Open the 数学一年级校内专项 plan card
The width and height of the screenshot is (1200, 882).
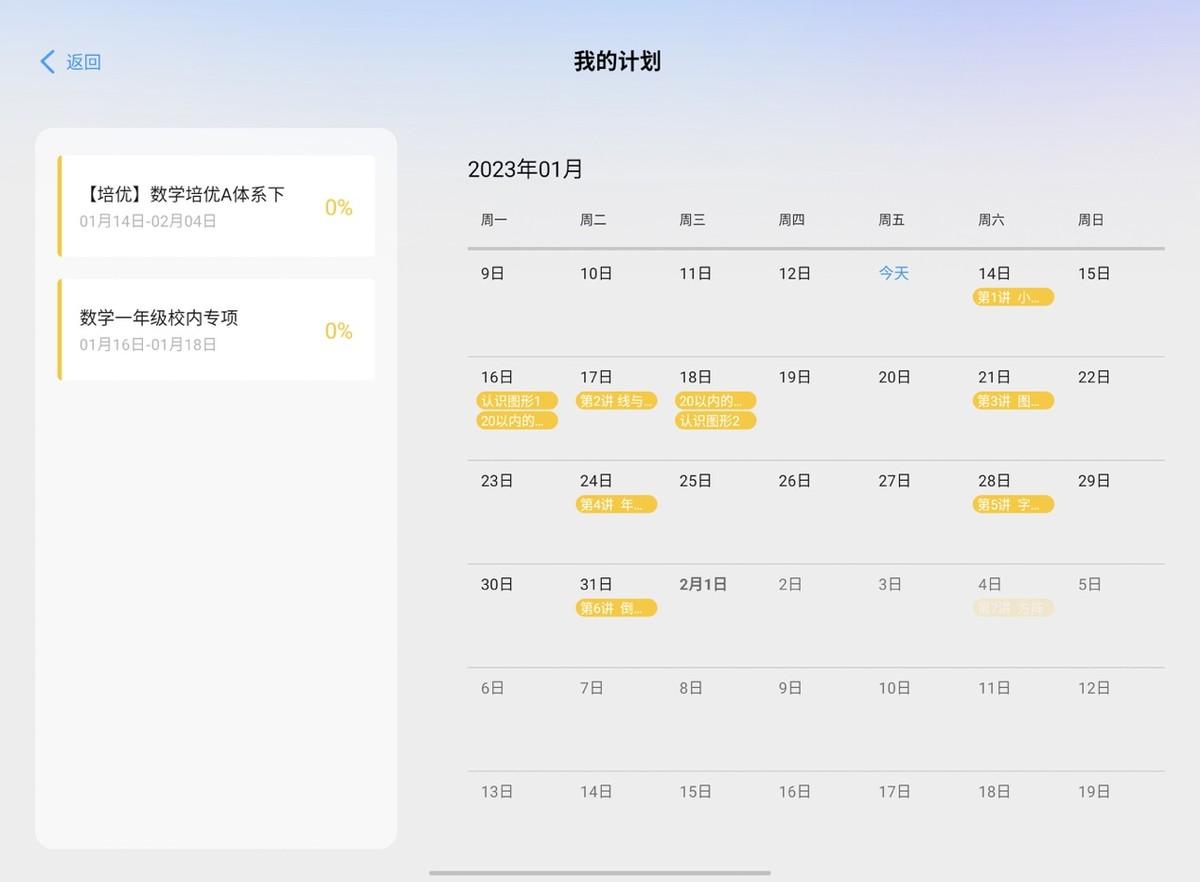coord(215,329)
